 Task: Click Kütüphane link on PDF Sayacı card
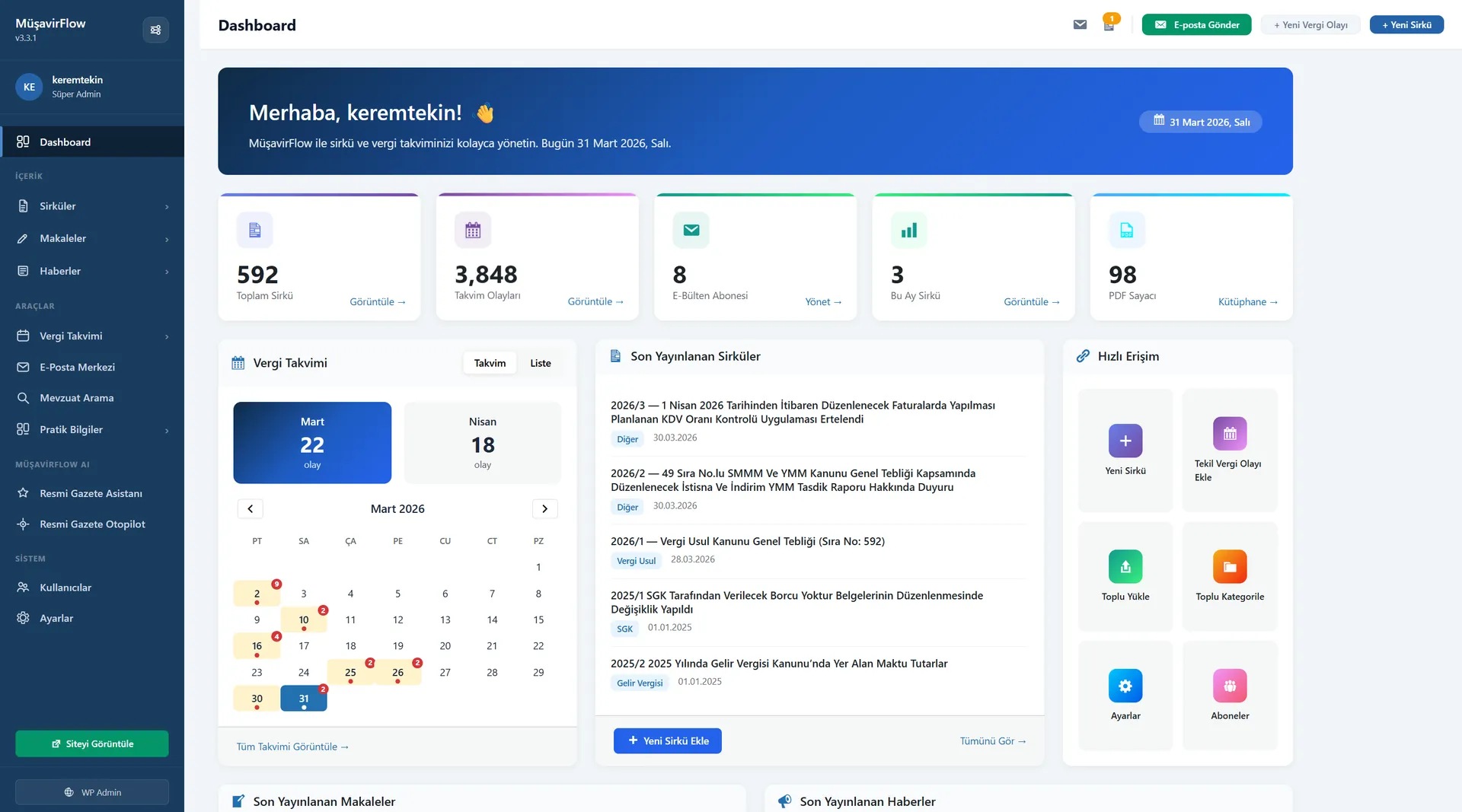1248,302
